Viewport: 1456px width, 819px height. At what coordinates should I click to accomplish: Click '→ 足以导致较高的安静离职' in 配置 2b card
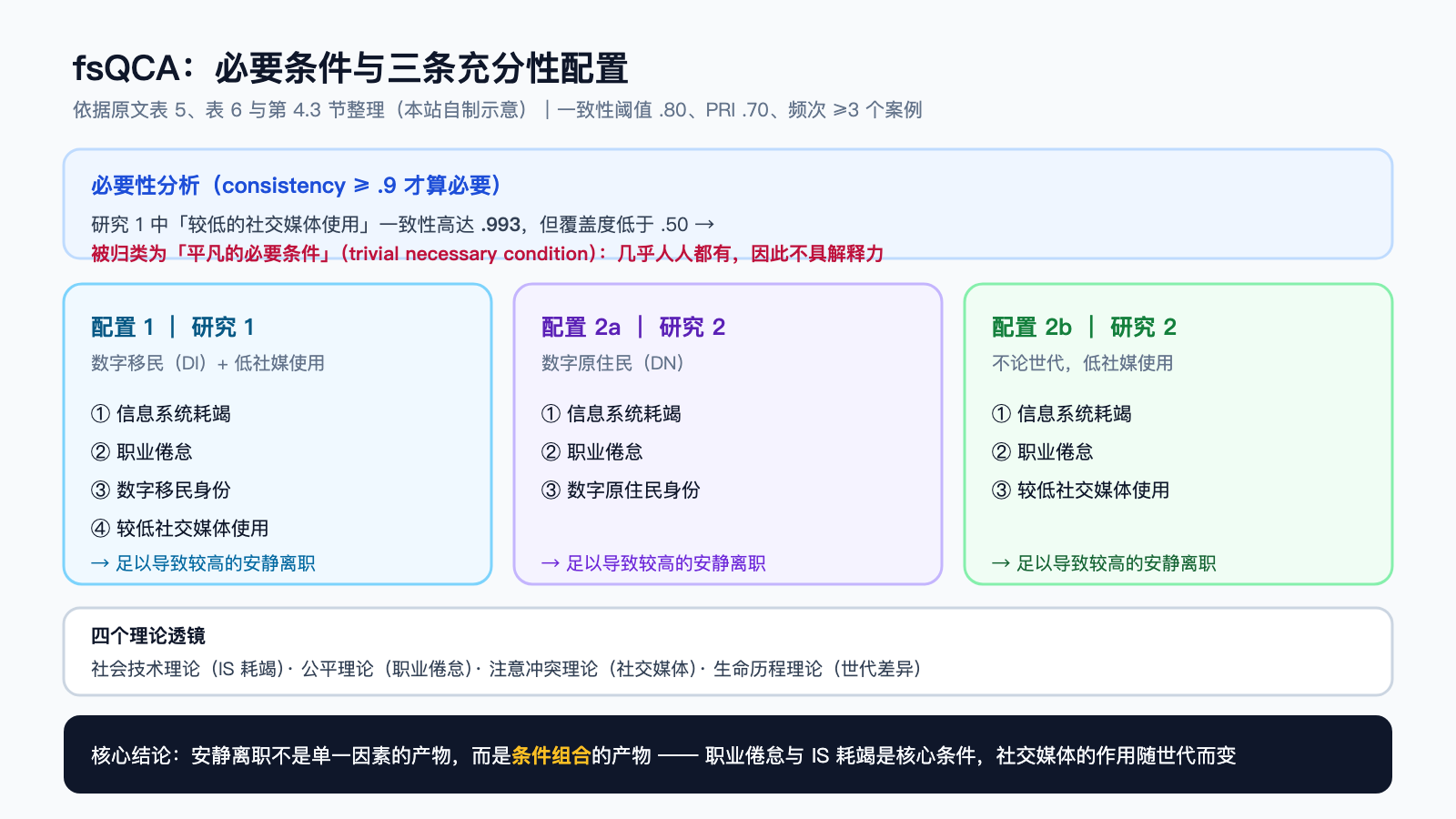pyautogui.click(x=1104, y=563)
